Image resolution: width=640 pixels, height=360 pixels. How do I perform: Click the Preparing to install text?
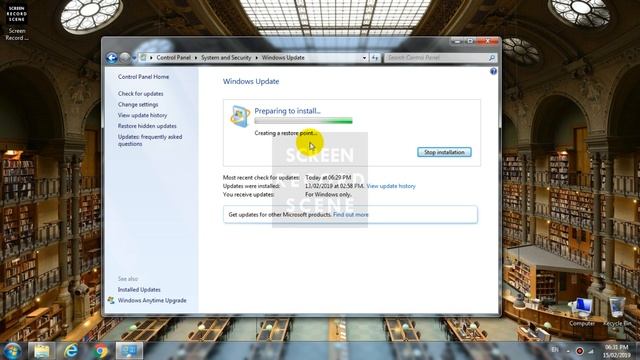[287, 111]
